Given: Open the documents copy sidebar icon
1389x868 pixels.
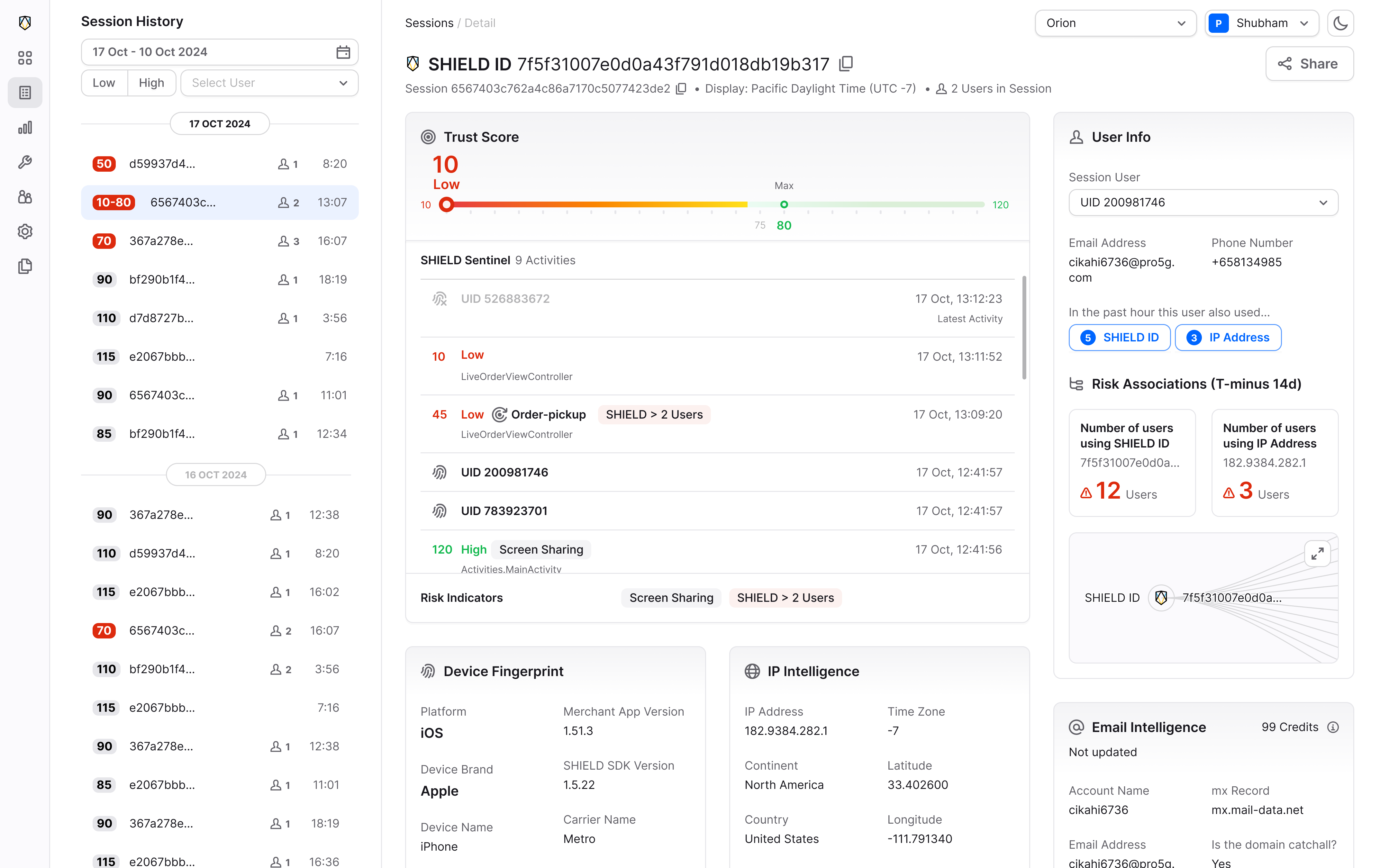Looking at the screenshot, I should [25, 267].
